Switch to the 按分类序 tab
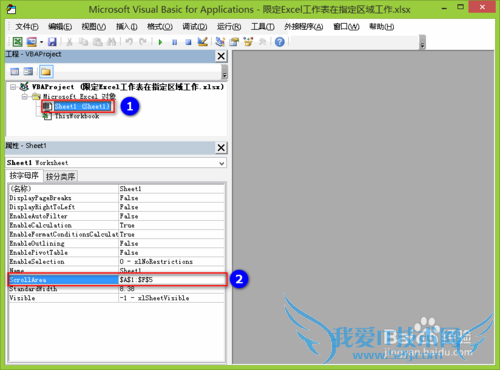Image resolution: width=500 pixels, height=370 pixels. coord(60,176)
